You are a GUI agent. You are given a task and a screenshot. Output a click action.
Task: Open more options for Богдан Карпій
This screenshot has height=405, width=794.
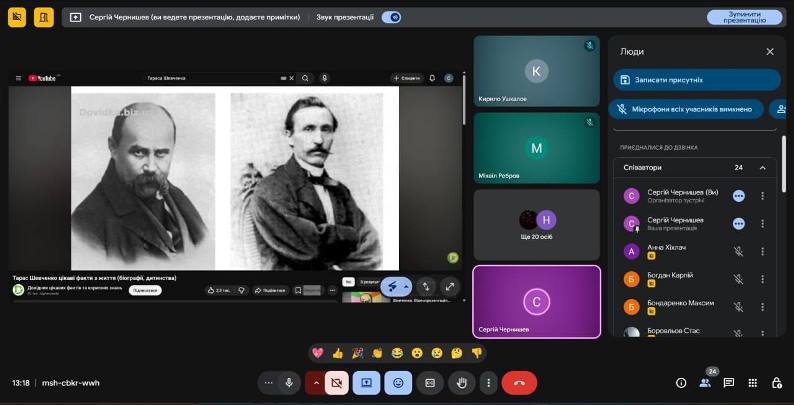coord(763,279)
